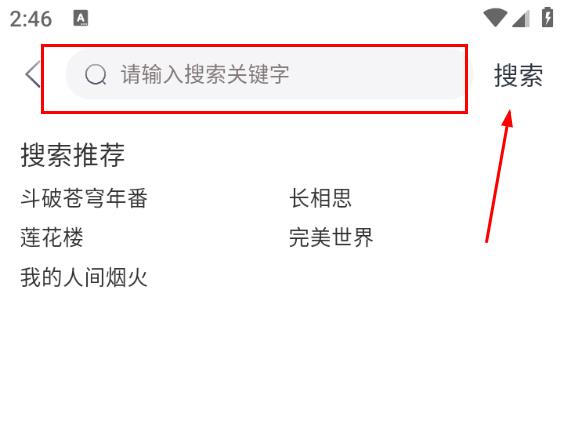This screenshot has width=564, height=426.
Task: Tap the Wi-Fi status icon
Action: coord(495,18)
